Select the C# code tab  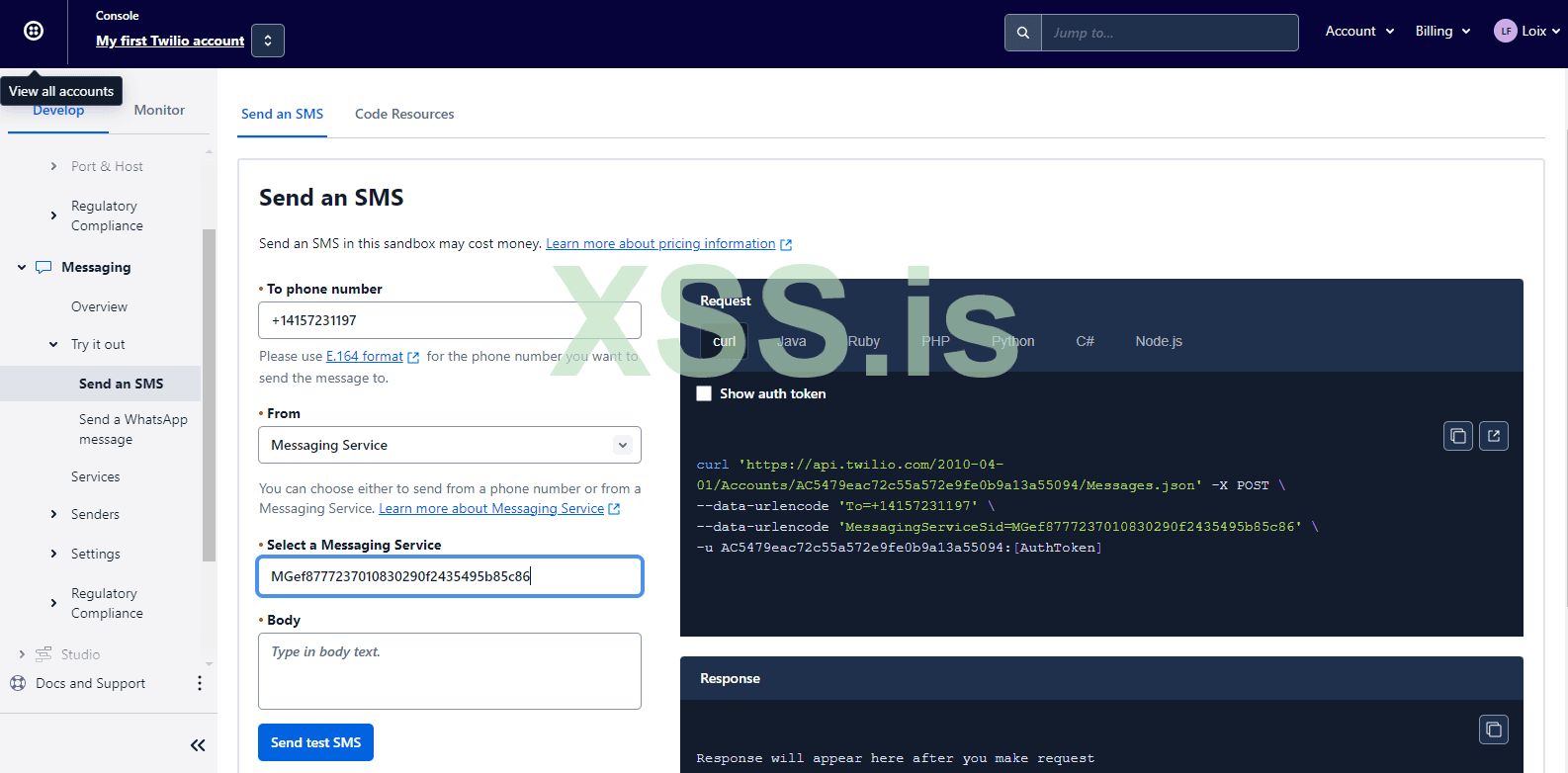tap(1085, 341)
